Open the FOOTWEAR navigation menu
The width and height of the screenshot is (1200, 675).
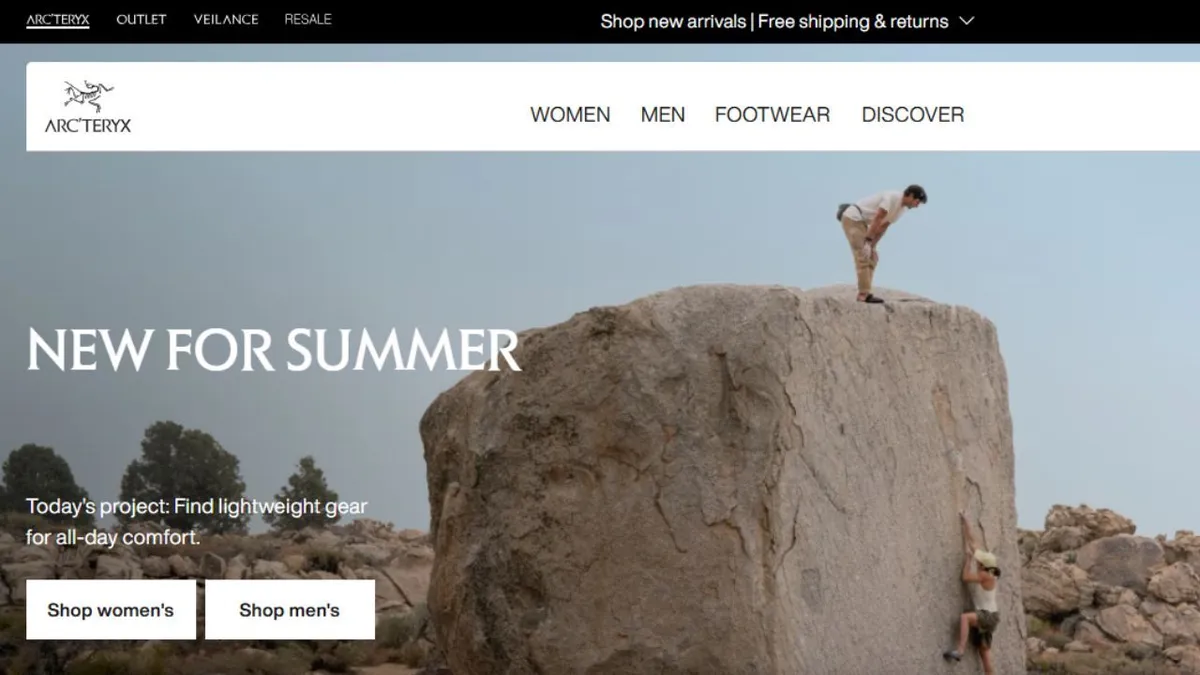coord(772,115)
